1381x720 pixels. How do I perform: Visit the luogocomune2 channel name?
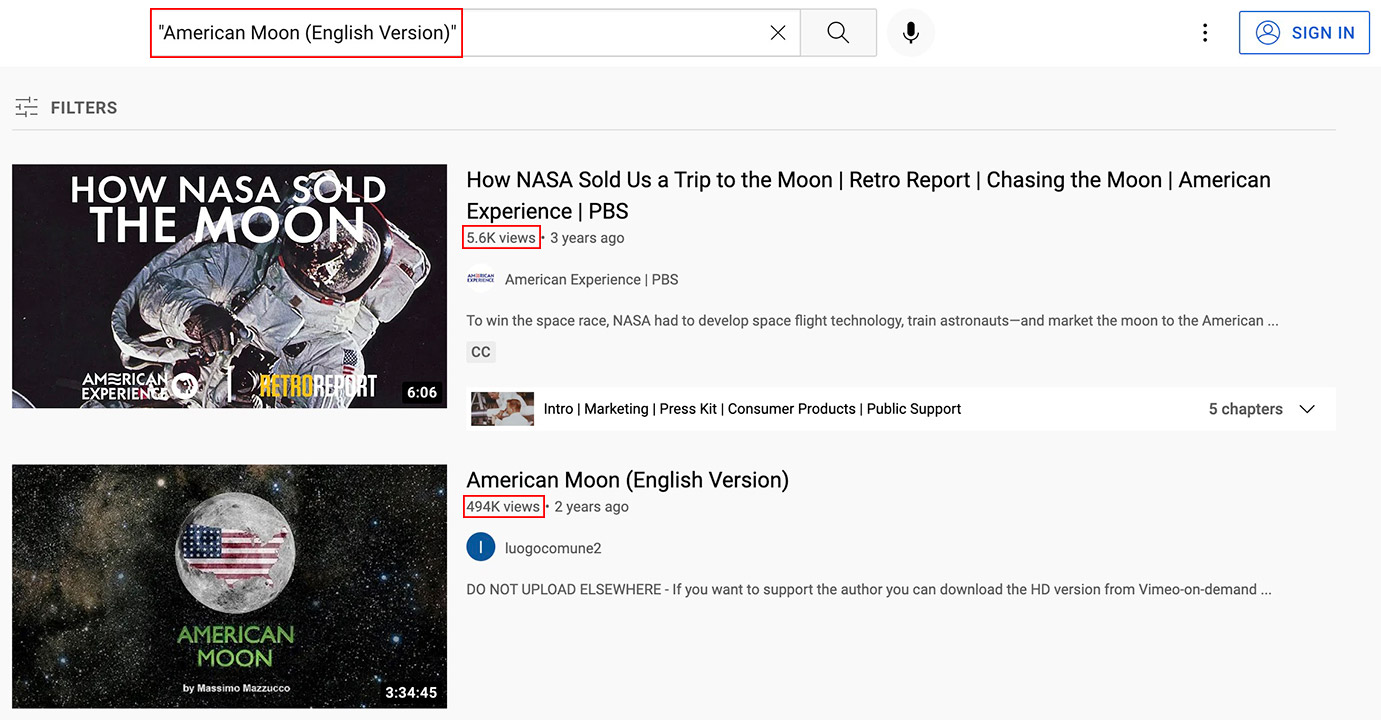pos(553,548)
